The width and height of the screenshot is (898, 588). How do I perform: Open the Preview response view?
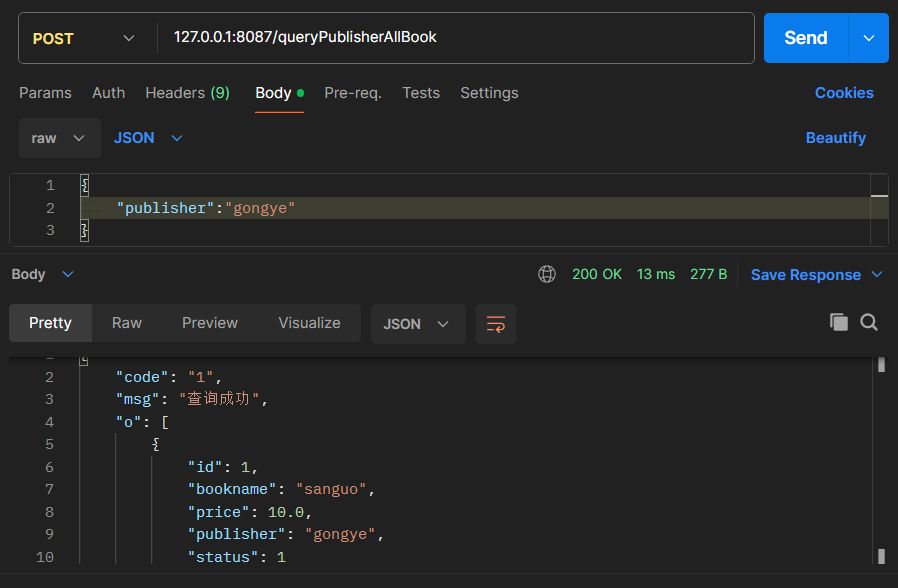pyautogui.click(x=210, y=323)
